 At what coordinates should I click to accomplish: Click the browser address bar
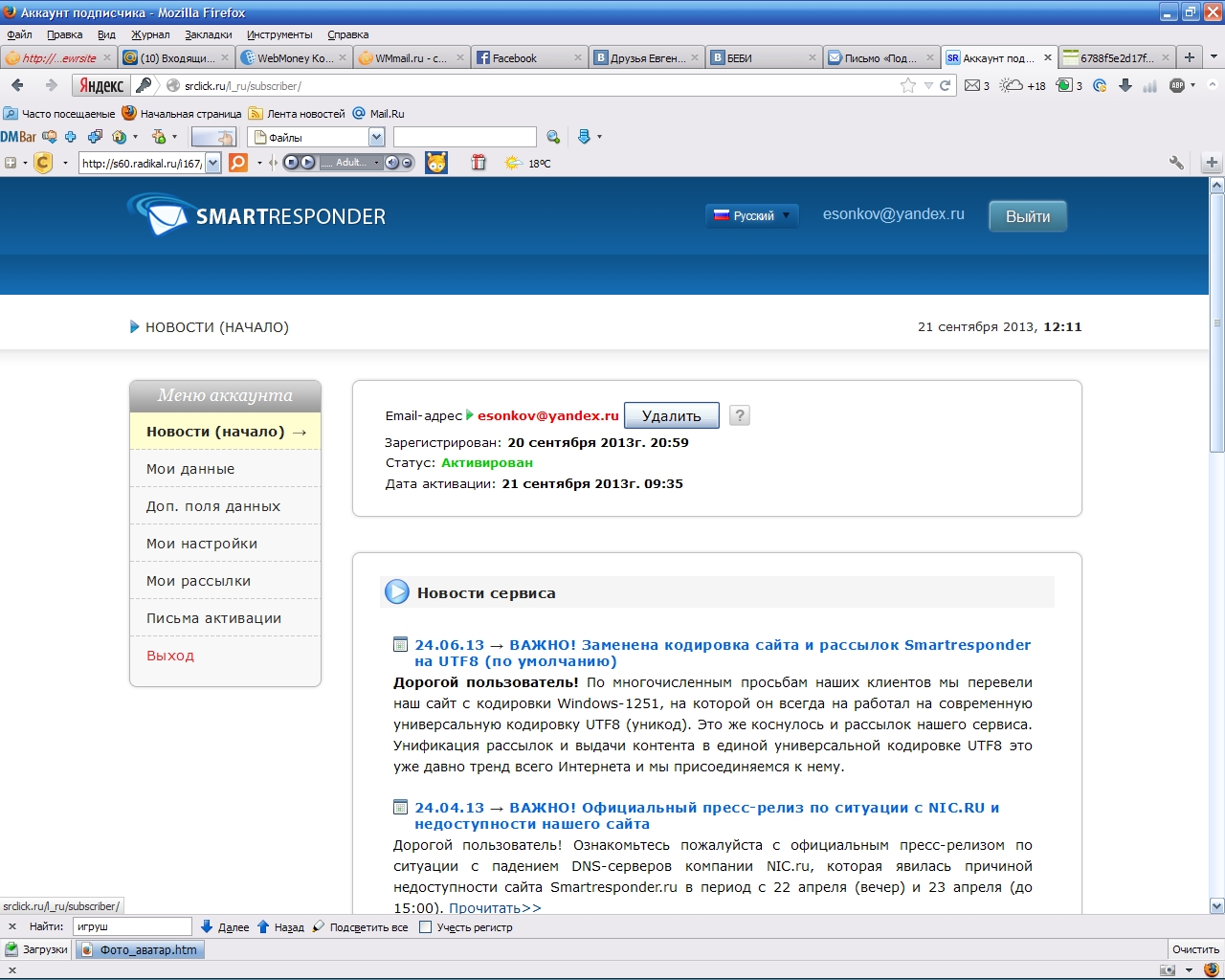536,85
